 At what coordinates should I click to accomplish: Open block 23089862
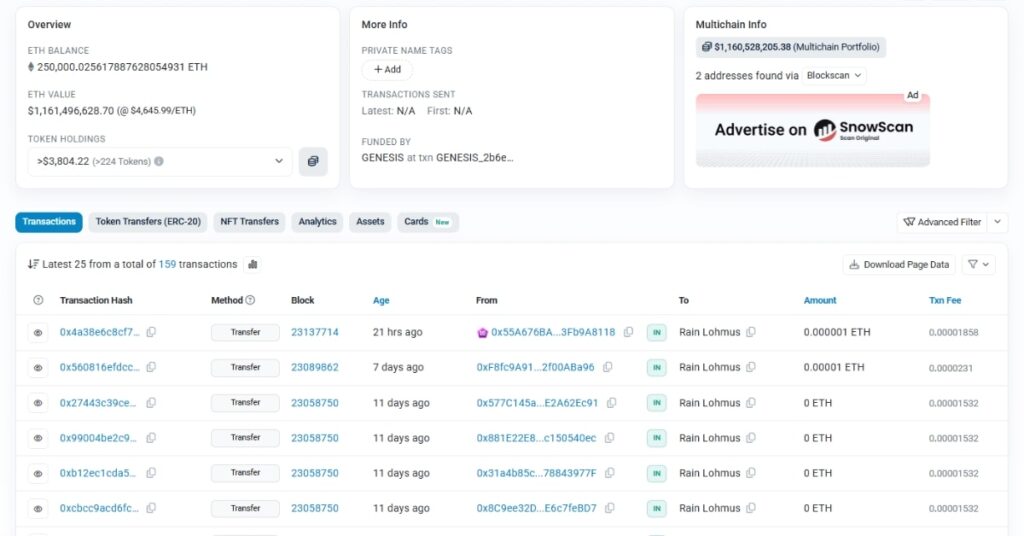point(315,368)
